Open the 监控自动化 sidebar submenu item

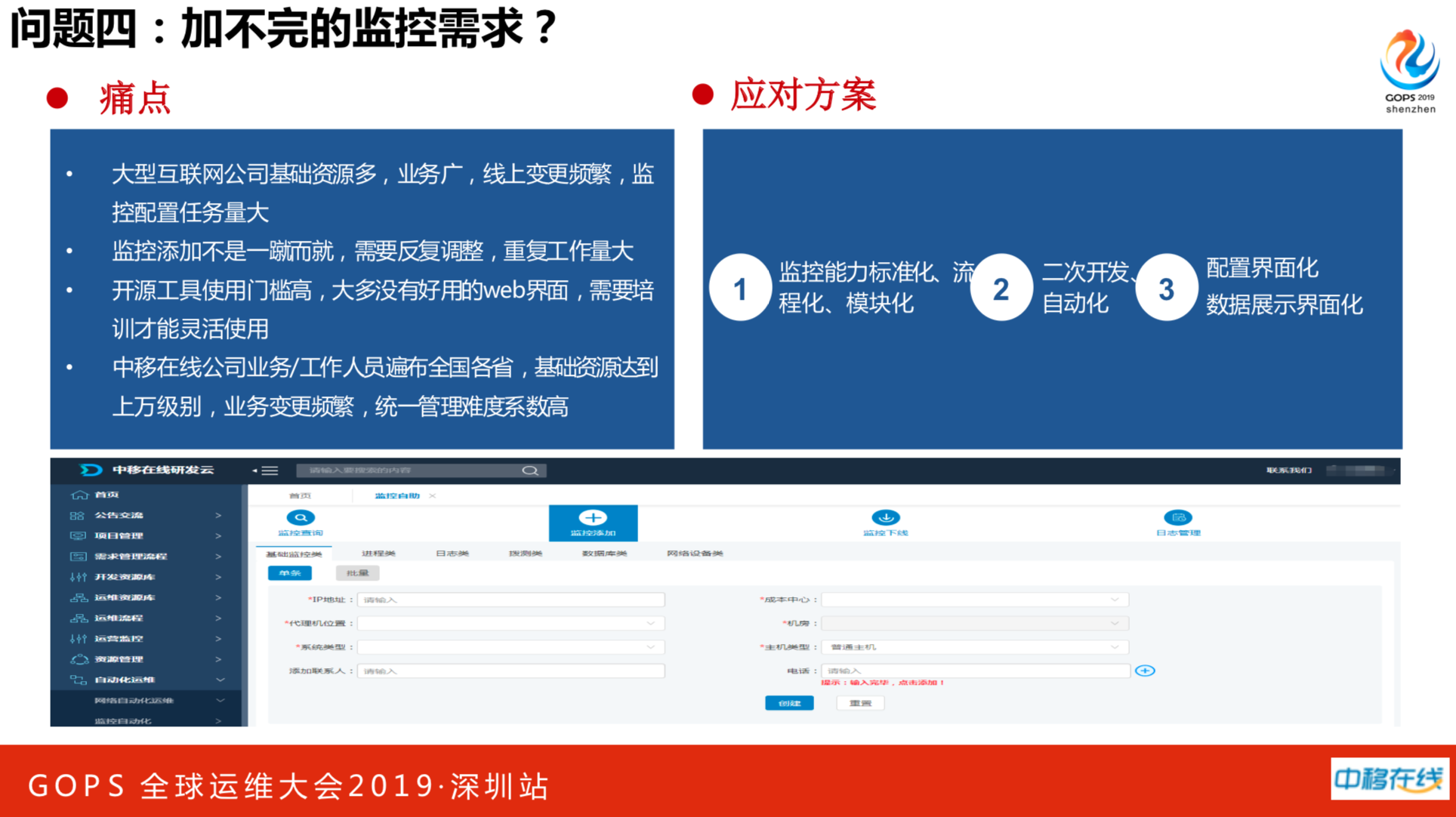click(122, 721)
